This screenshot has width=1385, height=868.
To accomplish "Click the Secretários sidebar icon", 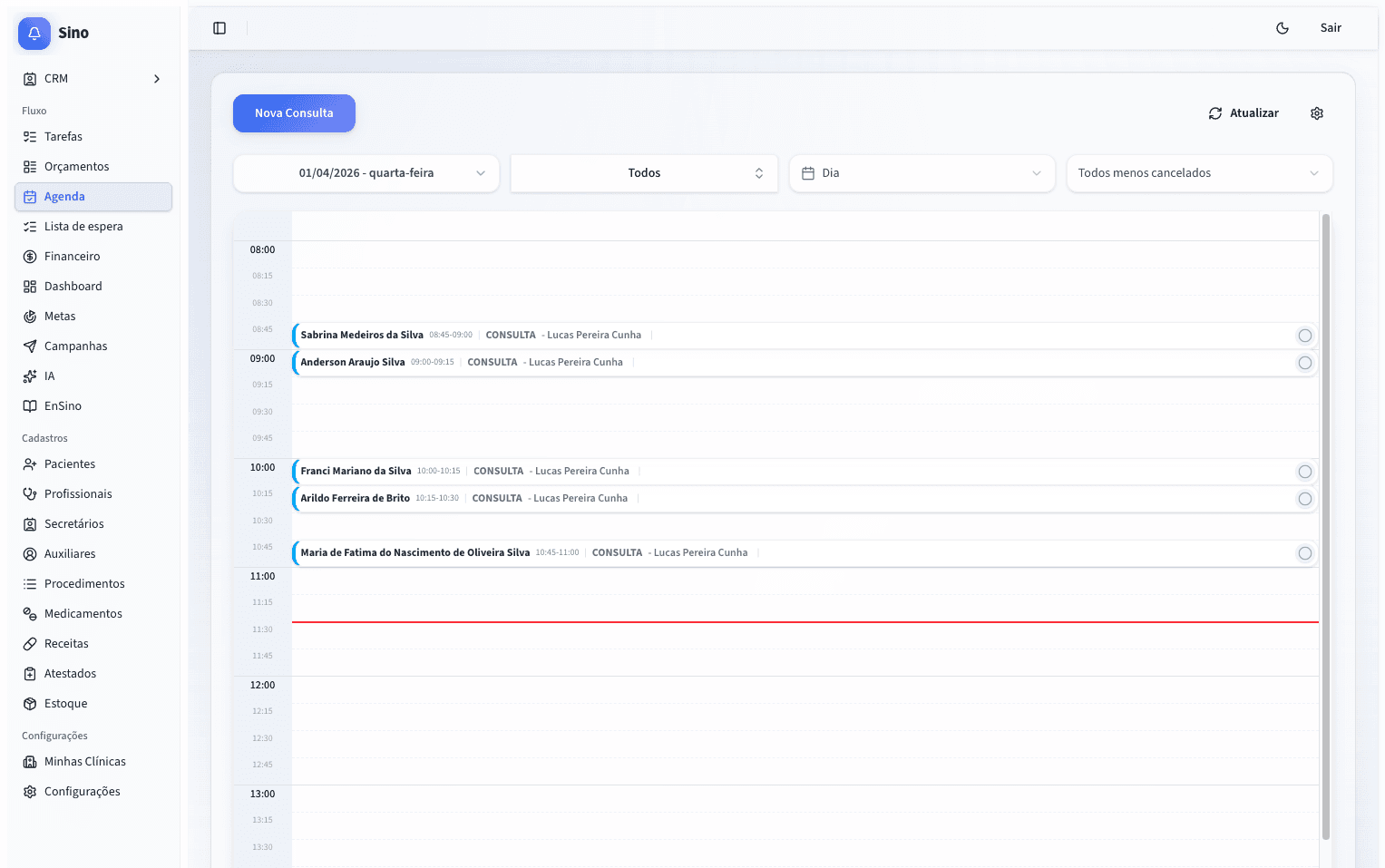I will (x=30, y=524).
